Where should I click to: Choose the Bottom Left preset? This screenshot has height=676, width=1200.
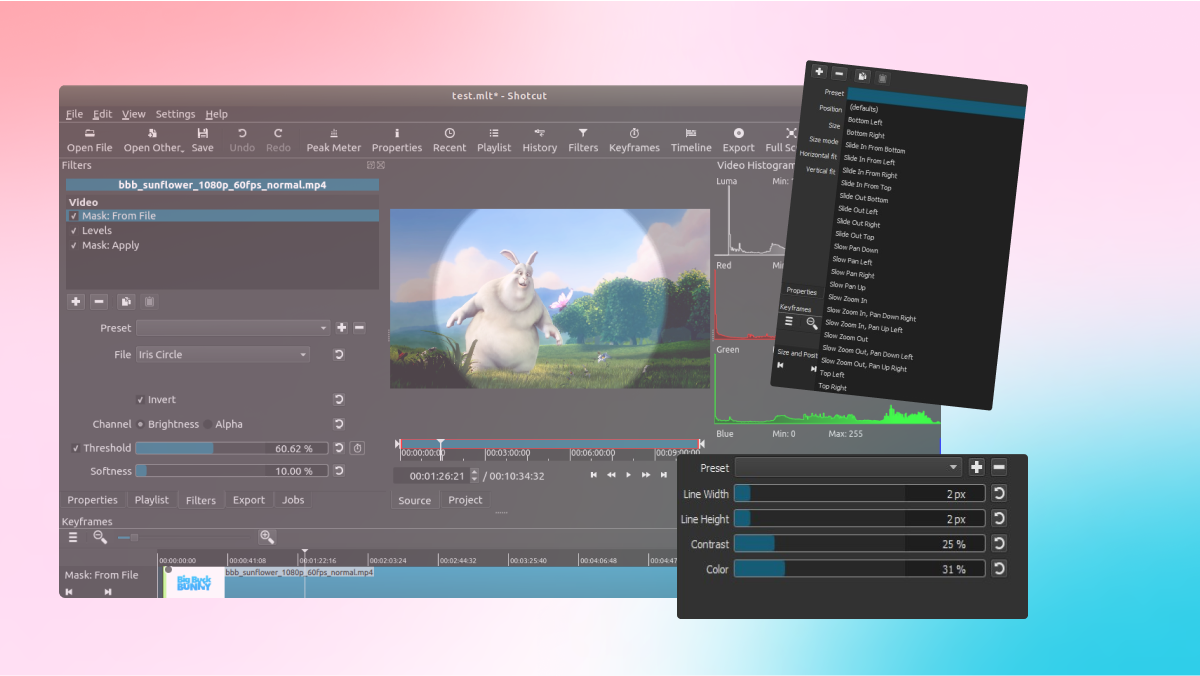(x=865, y=121)
